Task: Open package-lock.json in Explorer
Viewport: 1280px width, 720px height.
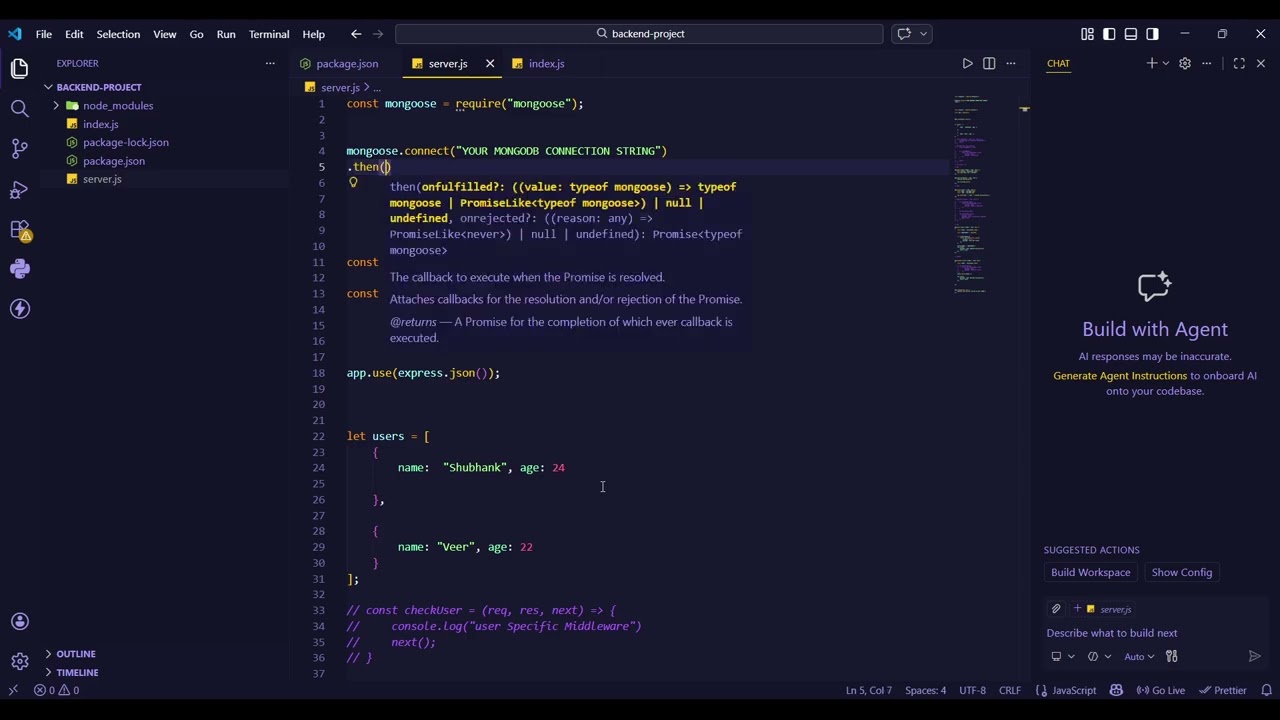Action: [125, 143]
